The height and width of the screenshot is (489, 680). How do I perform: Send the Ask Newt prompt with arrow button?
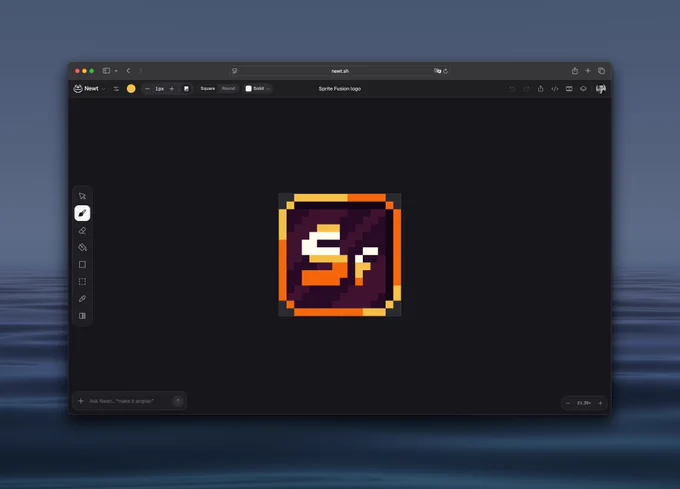(178, 401)
